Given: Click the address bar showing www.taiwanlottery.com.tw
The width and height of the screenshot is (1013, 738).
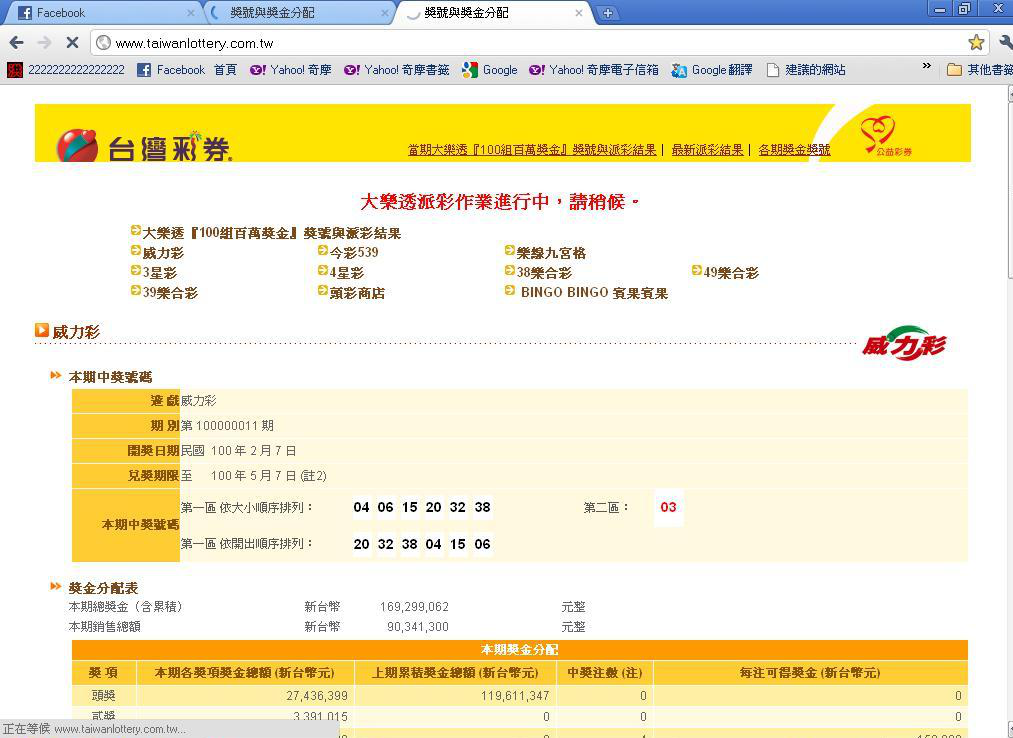Looking at the screenshot, I should [530, 43].
